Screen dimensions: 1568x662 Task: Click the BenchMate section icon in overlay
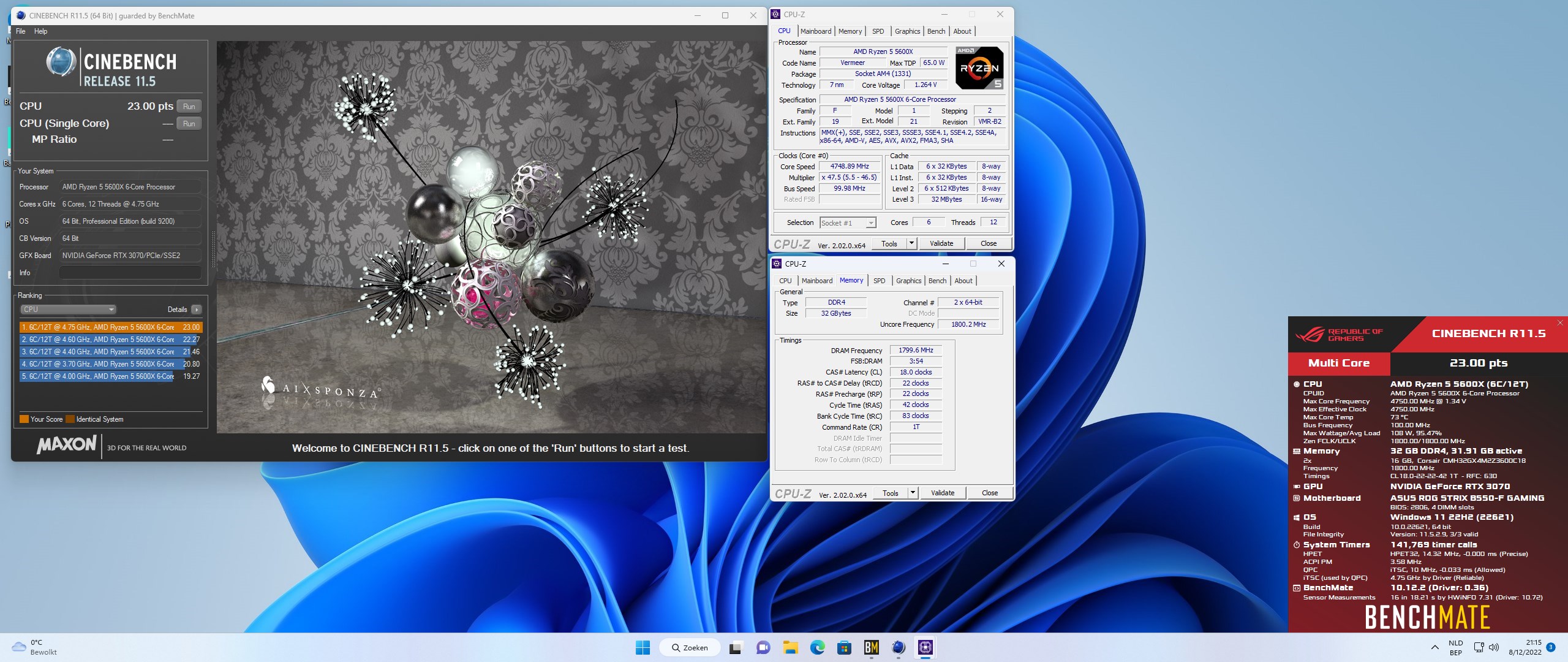(x=1296, y=588)
